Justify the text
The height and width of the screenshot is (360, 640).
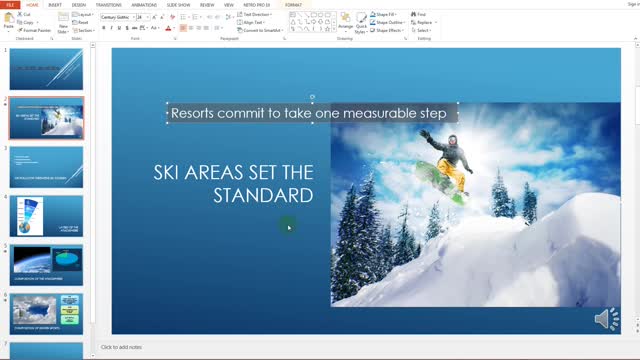[207, 28]
